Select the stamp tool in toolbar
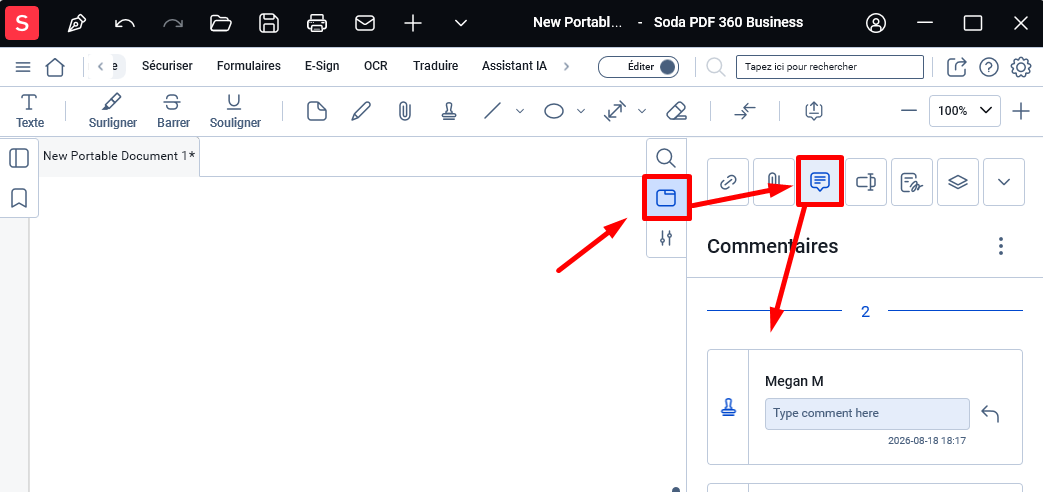The width and height of the screenshot is (1043, 492). coord(449,111)
